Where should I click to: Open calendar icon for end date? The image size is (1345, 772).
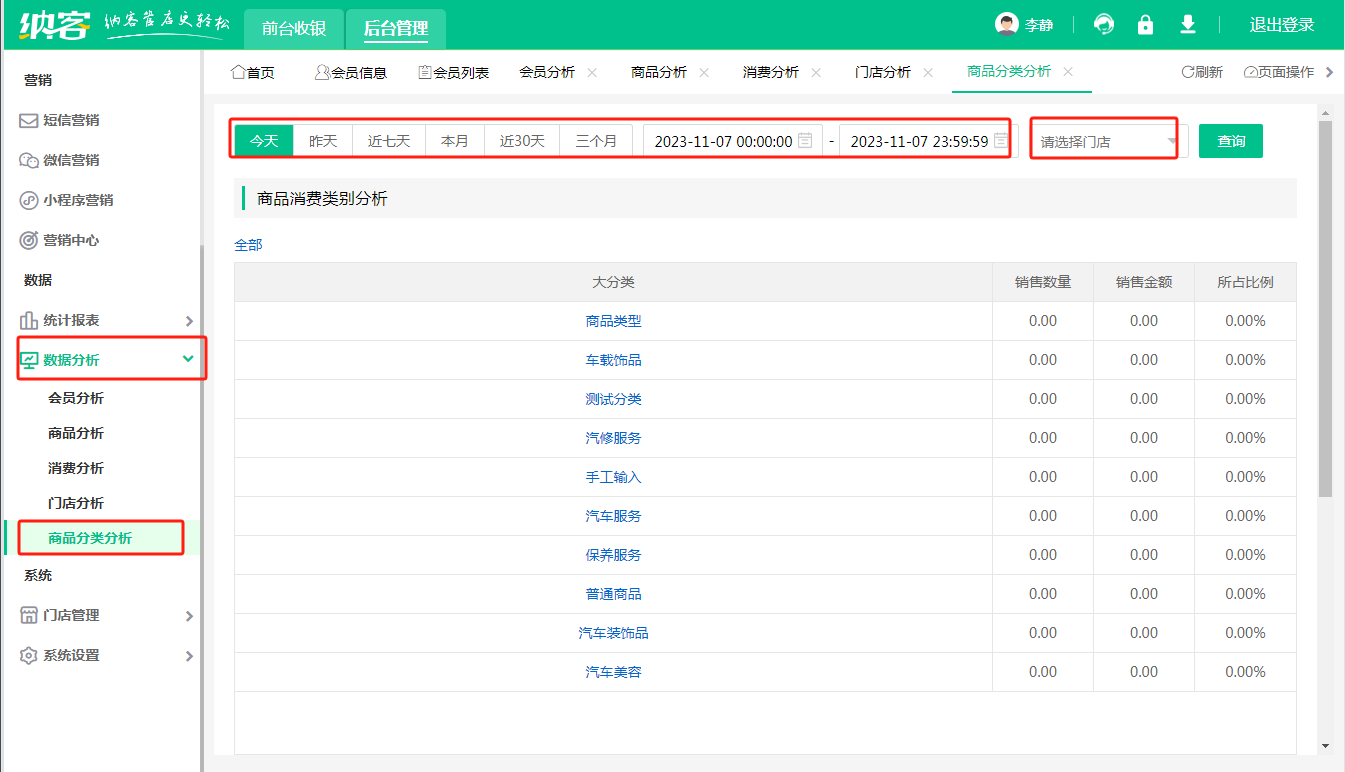[1000, 141]
